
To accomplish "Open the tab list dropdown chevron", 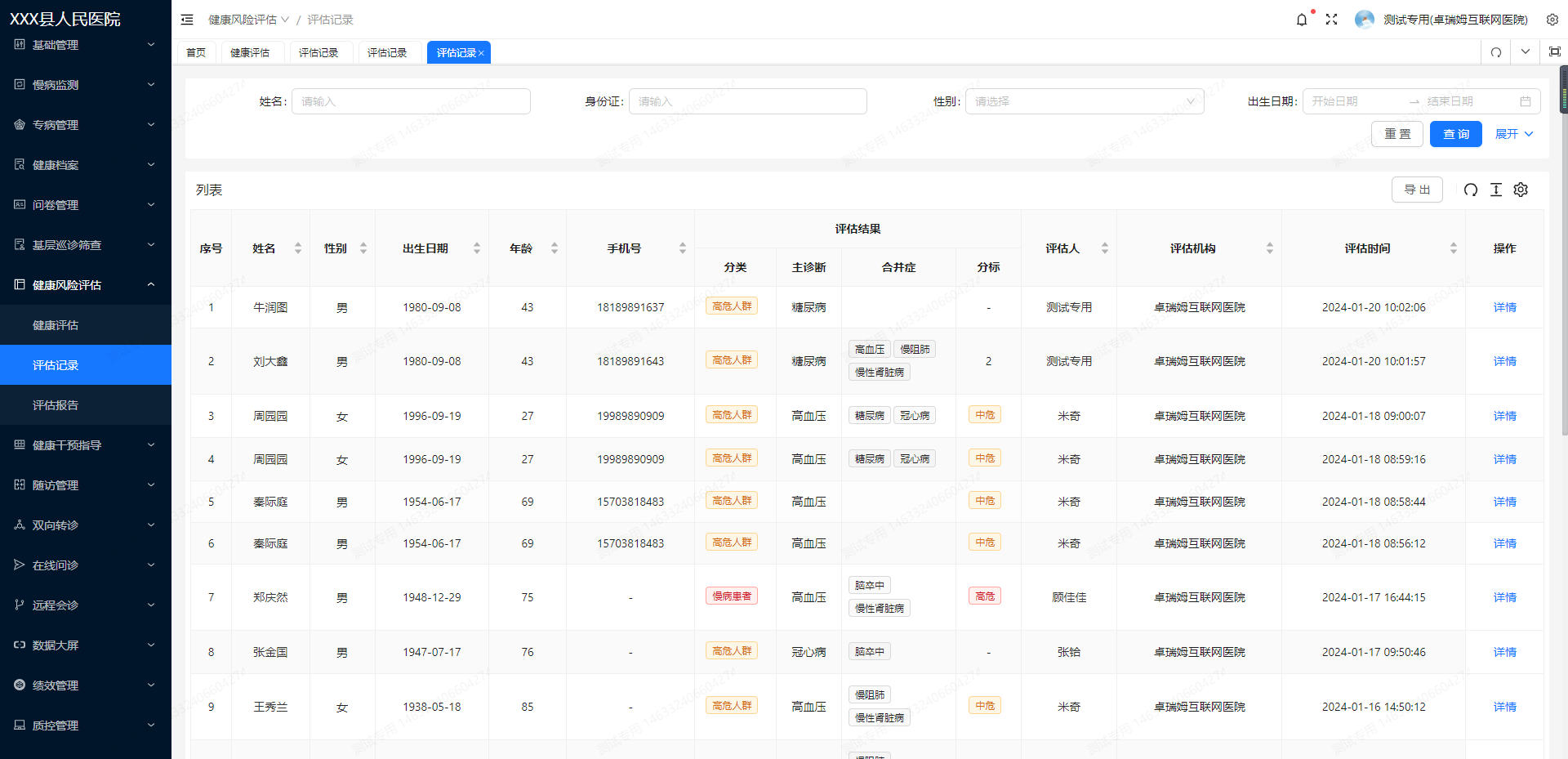I will [x=1526, y=51].
